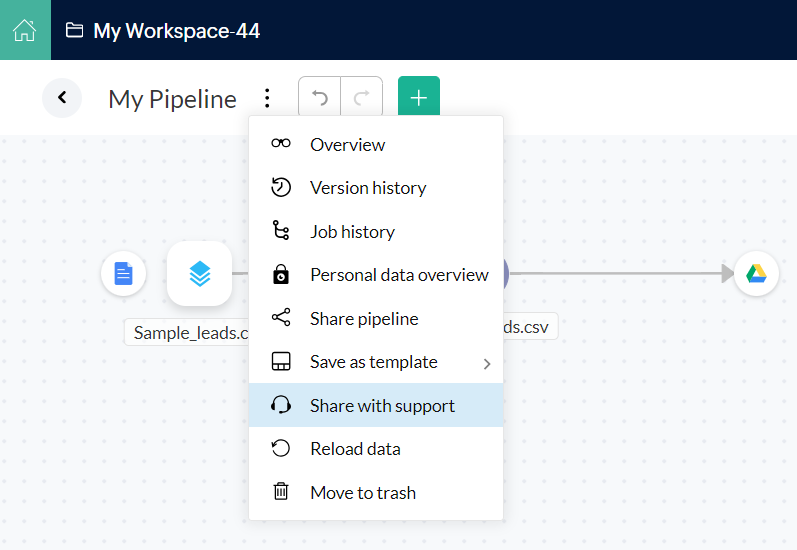Select the layers stage node icon
Screen dimensions: 797x550
pyautogui.click(x=199, y=274)
